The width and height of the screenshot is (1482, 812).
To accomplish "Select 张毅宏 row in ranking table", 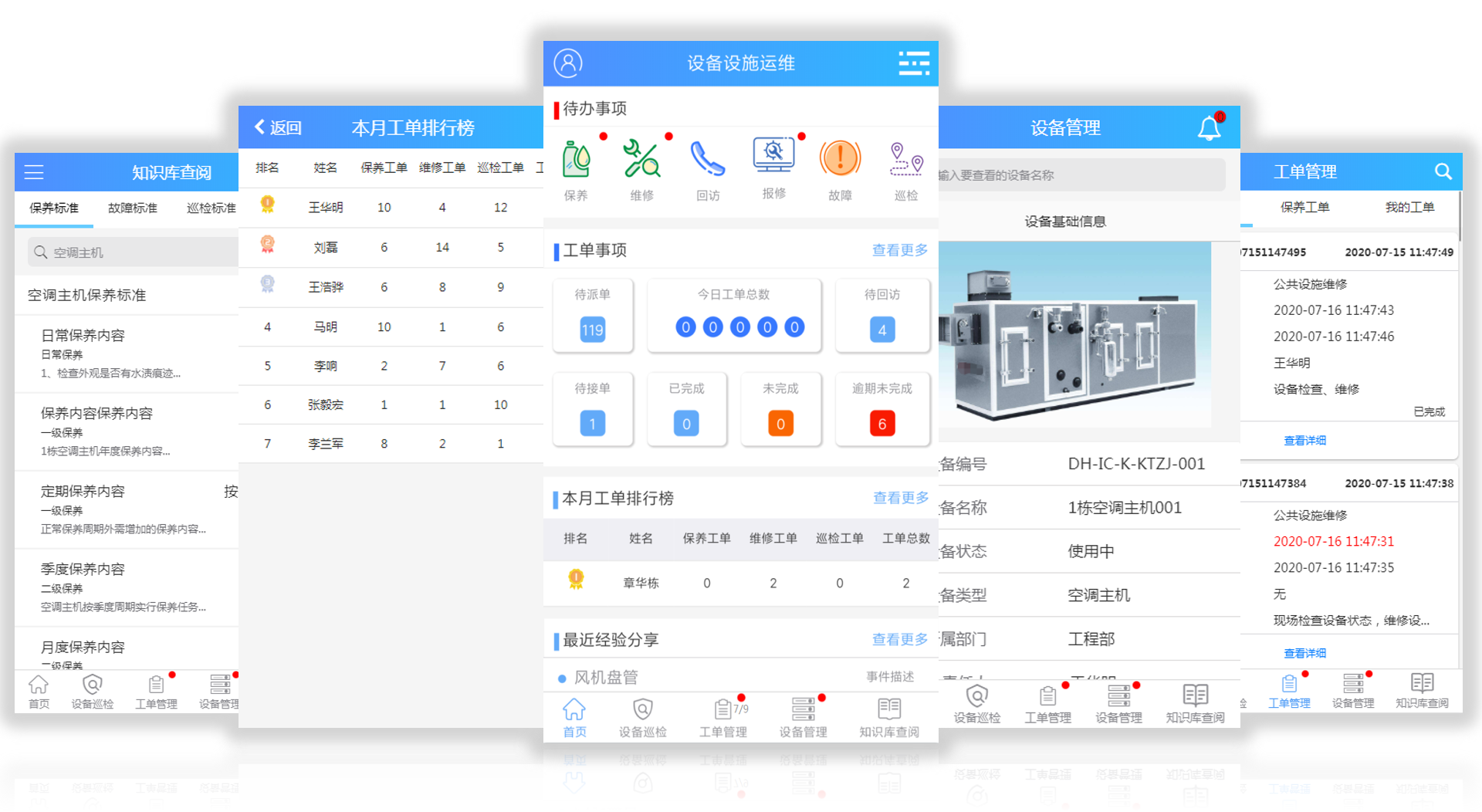I will coord(391,404).
